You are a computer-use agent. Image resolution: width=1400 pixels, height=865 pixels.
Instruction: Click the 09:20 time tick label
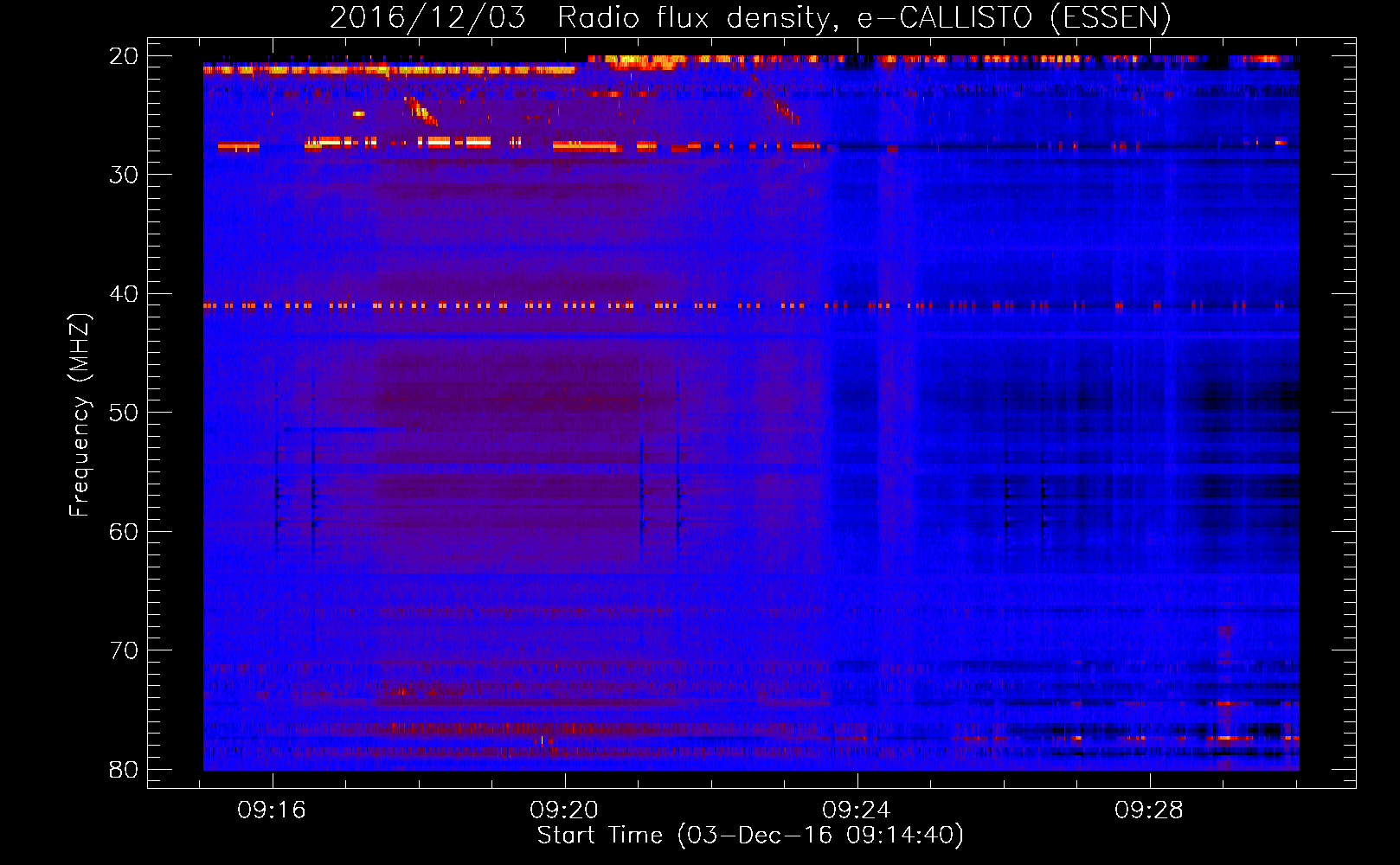565,810
